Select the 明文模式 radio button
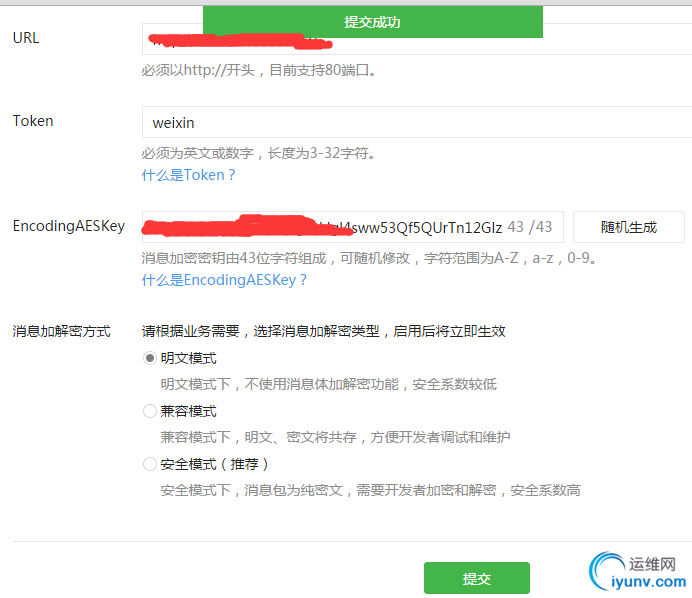 click(x=150, y=358)
